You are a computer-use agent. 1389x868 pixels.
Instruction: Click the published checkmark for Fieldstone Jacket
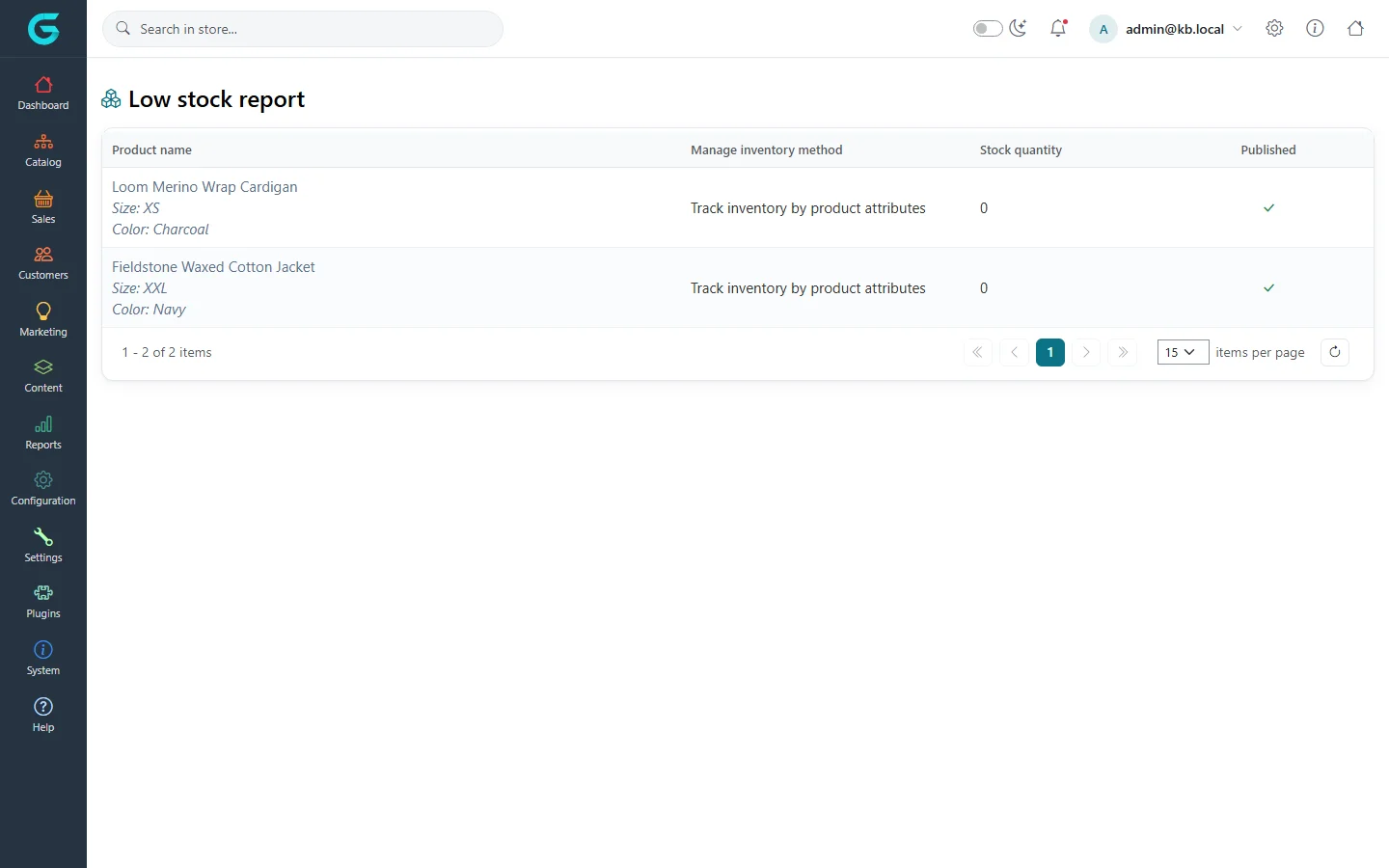pos(1268,288)
